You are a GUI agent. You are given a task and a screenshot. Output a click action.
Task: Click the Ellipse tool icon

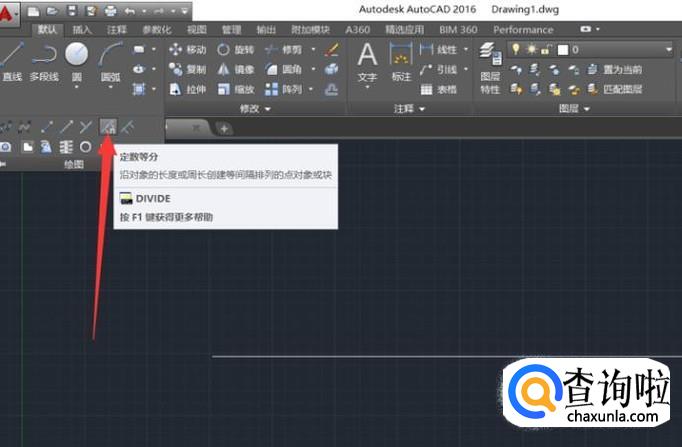pyautogui.click(x=139, y=69)
